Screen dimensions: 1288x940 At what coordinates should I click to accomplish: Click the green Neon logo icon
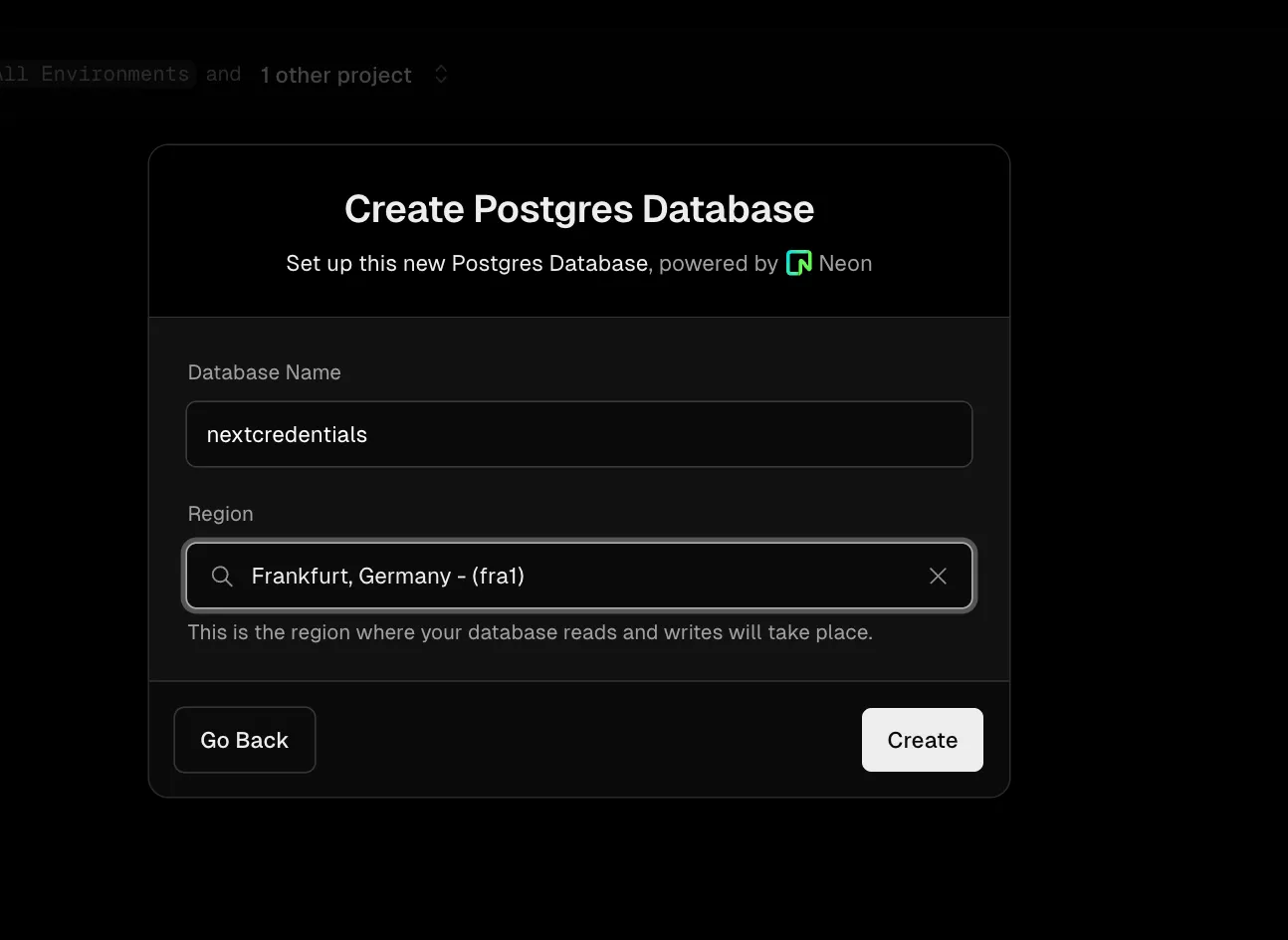(798, 263)
